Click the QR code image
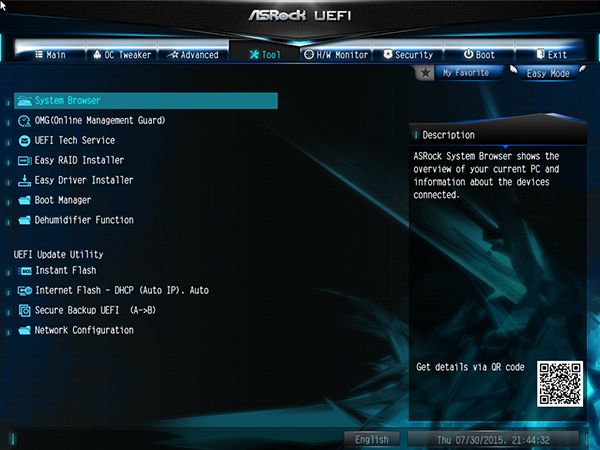Viewport: 600px width, 450px height. click(x=560, y=383)
